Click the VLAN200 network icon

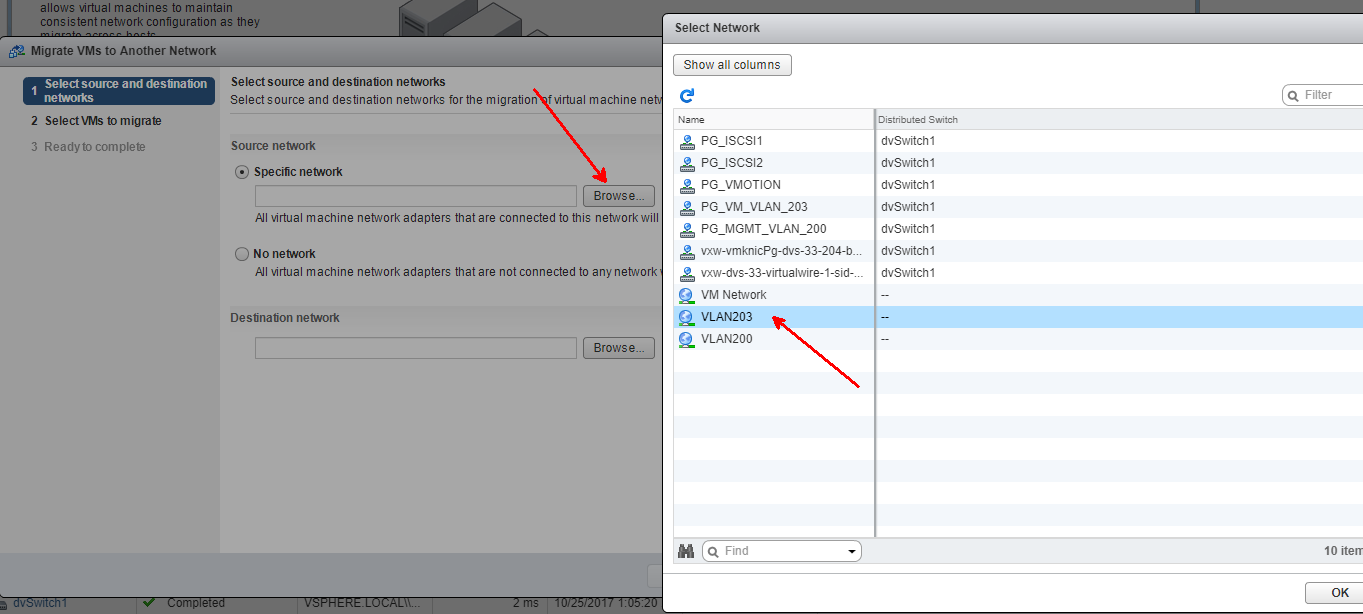click(x=686, y=339)
